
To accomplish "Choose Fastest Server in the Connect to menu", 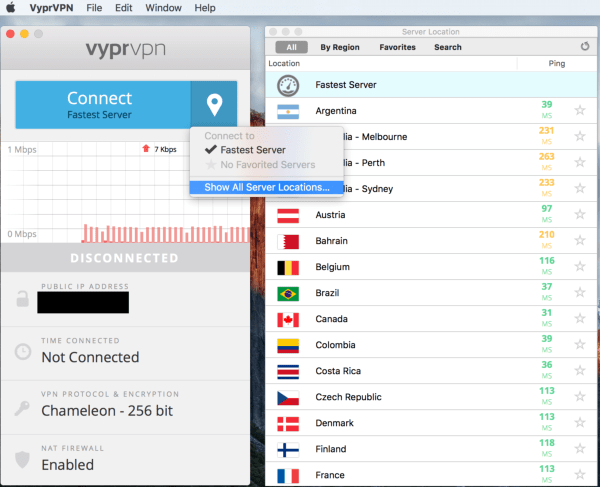I will click(253, 150).
